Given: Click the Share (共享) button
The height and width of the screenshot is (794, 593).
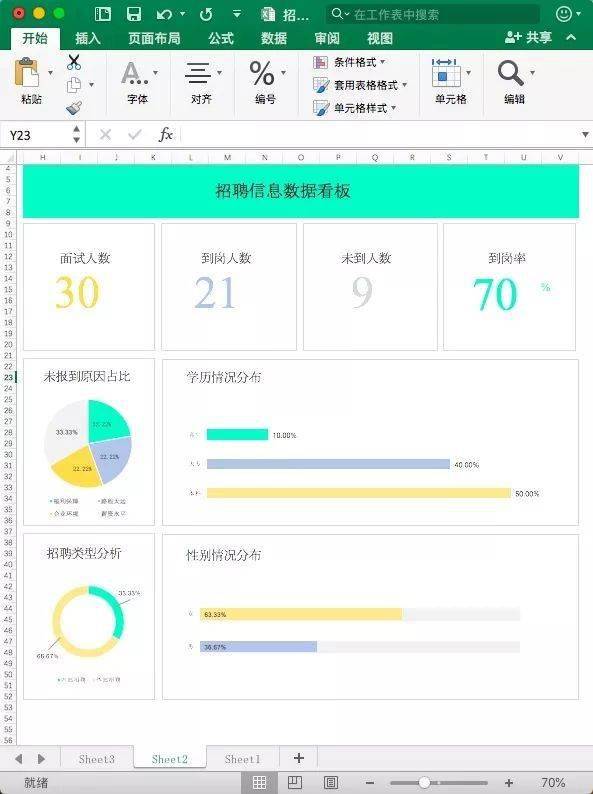Looking at the screenshot, I should (x=528, y=37).
